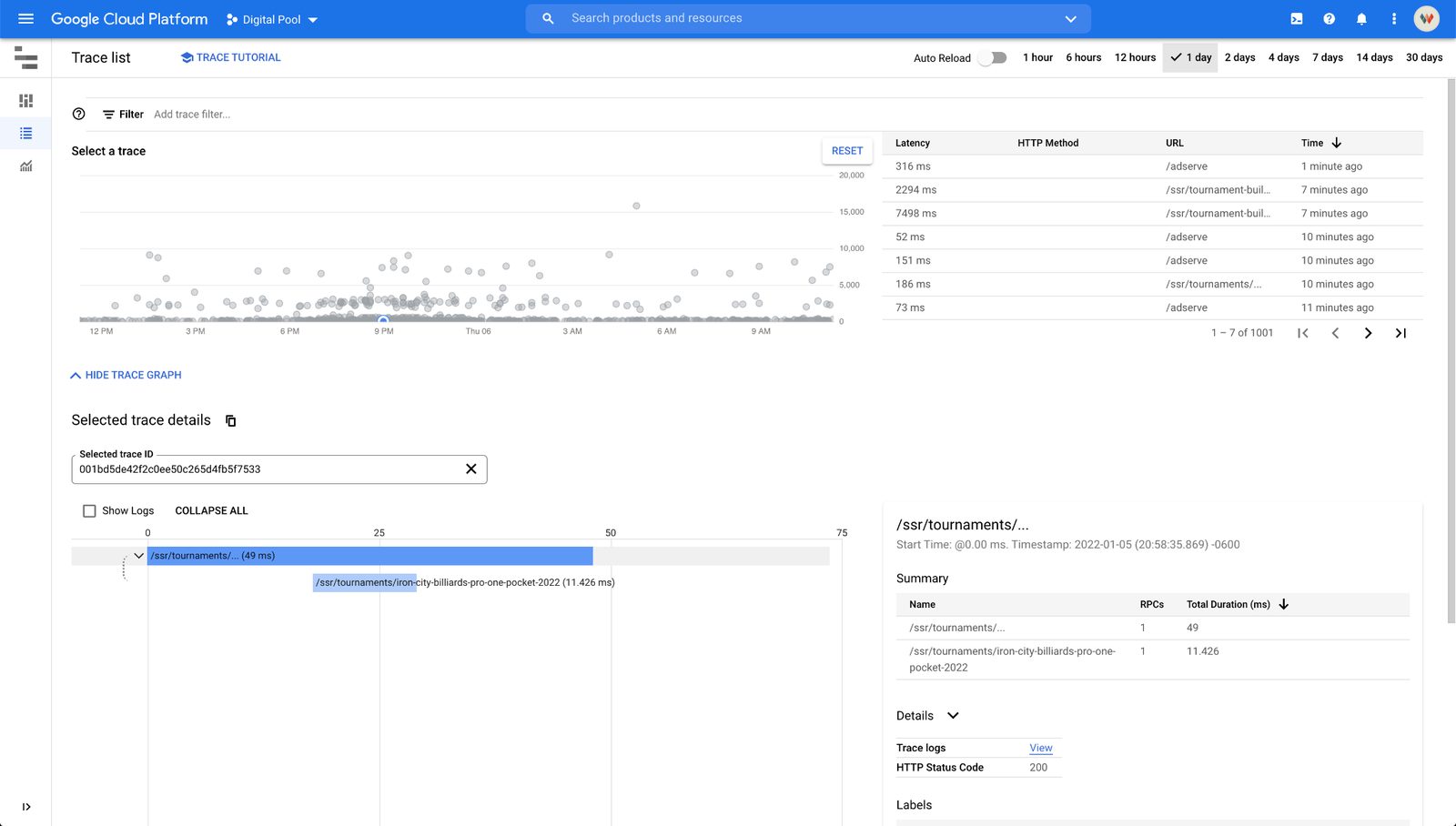Collapse the /ssr/tournaments/ root span chevron
Screen dimensions: 1456x826
point(138,556)
